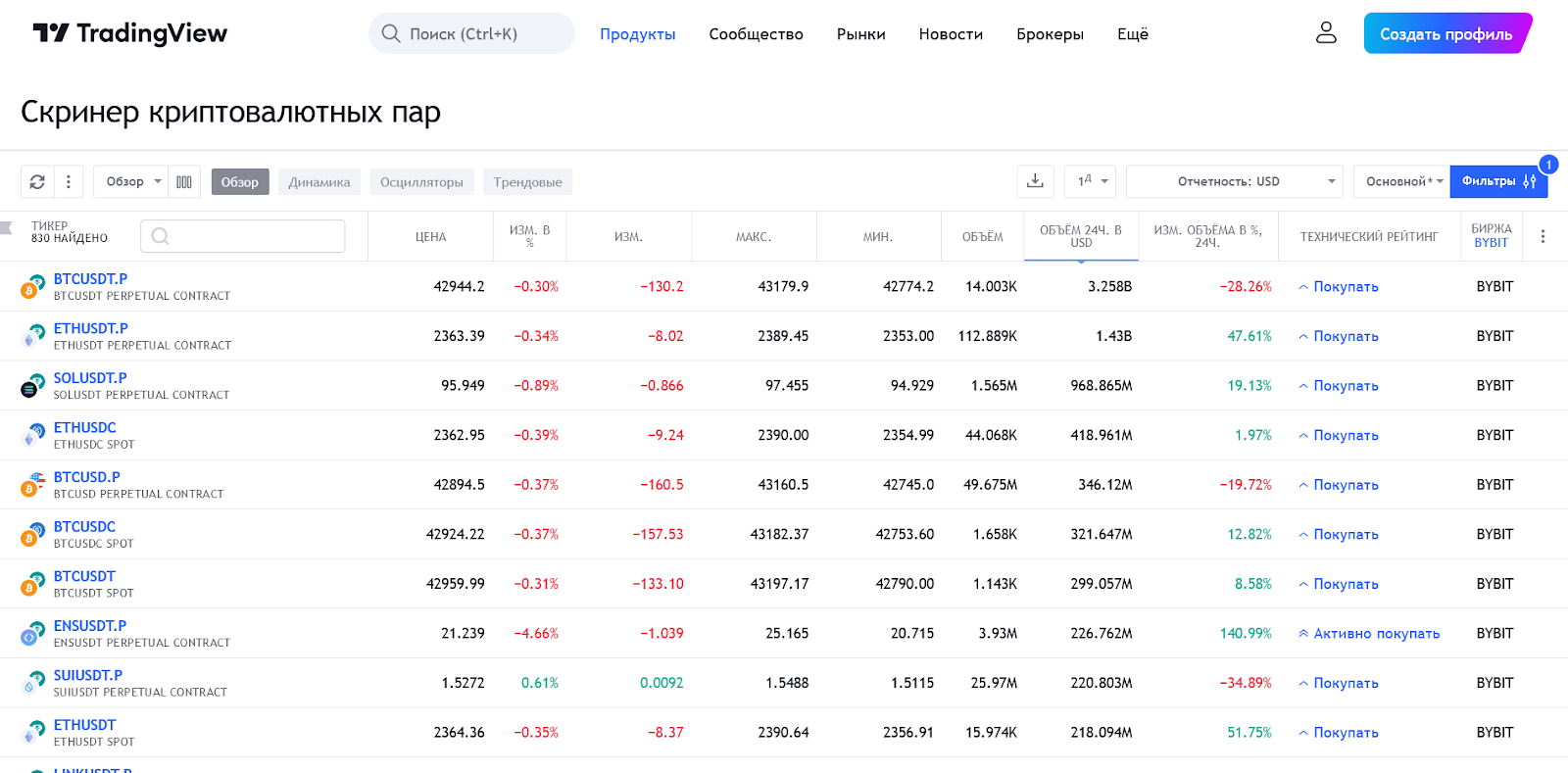Image resolution: width=1568 pixels, height=773 pixels.
Task: Click the 3.258B volume value for BTCUSDT.P
Action: [x=1109, y=287]
